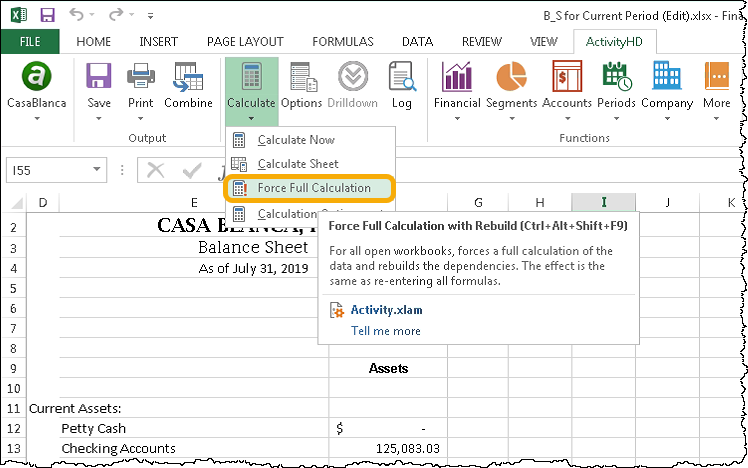Click the Drilldown ribbon icon

click(353, 76)
